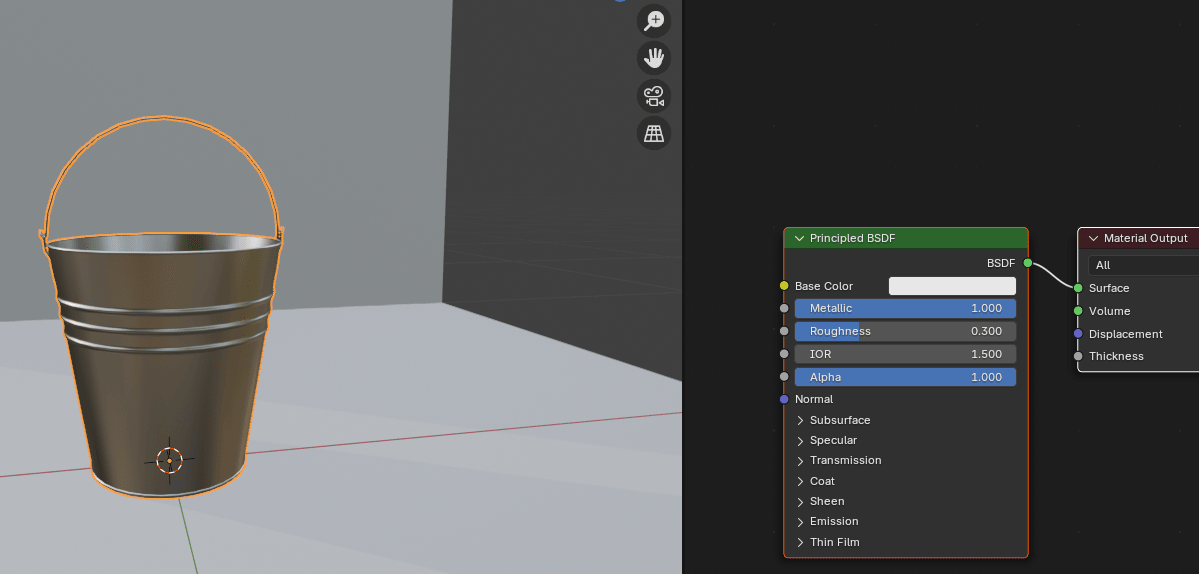The image size is (1199, 574).
Task: Collapse the Material Output node
Action: (1093, 239)
